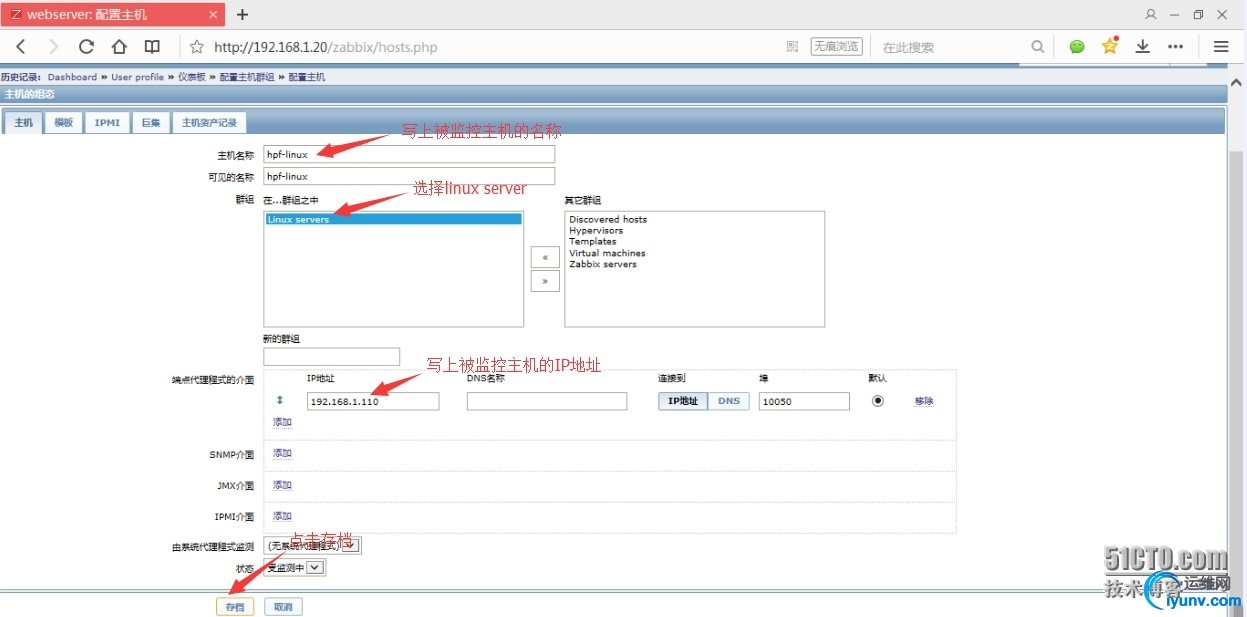Image resolution: width=1247 pixels, height=617 pixels.
Task: Open the proxy monitoring dropdown
Action: coord(312,546)
